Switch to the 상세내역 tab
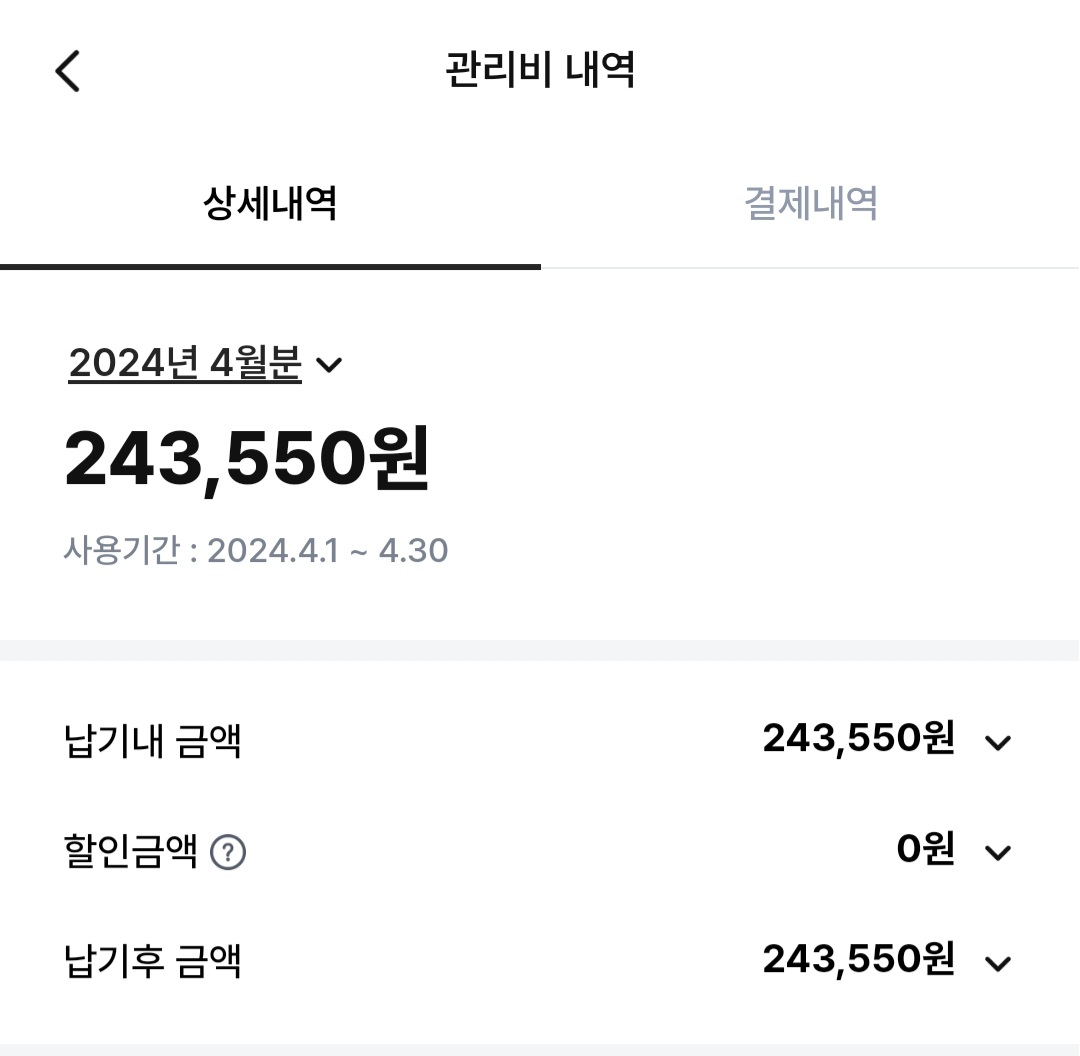Viewport: 1080px width, 1056px height. [270, 204]
